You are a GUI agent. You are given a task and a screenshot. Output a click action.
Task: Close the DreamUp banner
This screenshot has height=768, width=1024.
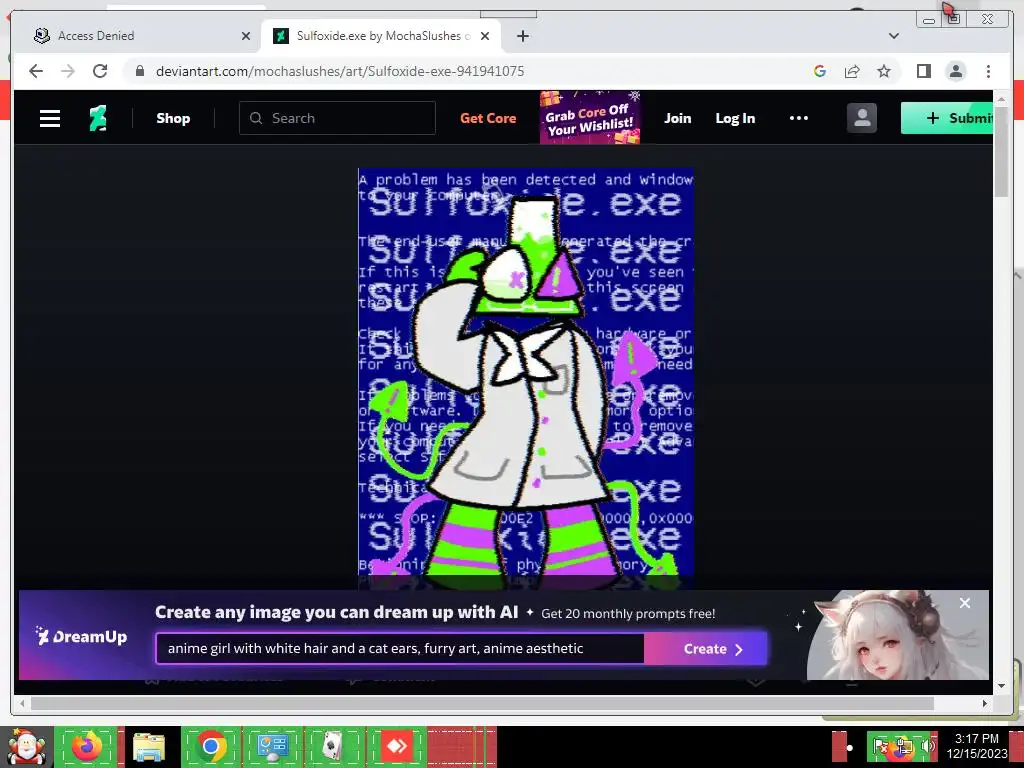(965, 603)
